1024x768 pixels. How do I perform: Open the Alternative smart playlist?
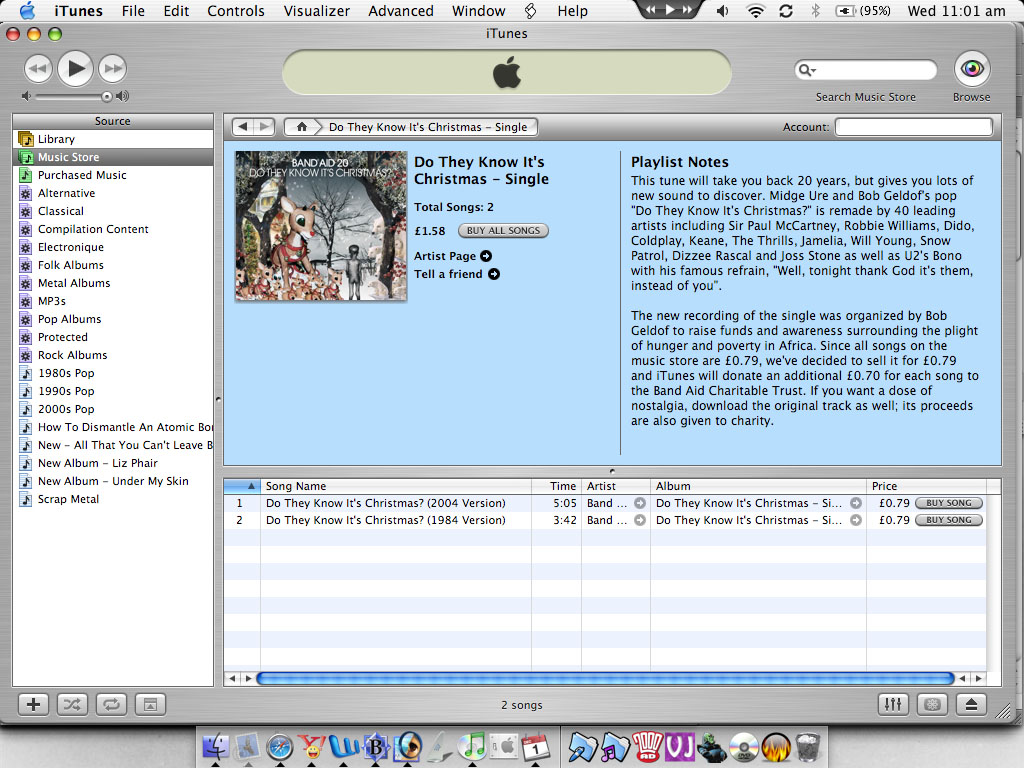tap(114, 193)
